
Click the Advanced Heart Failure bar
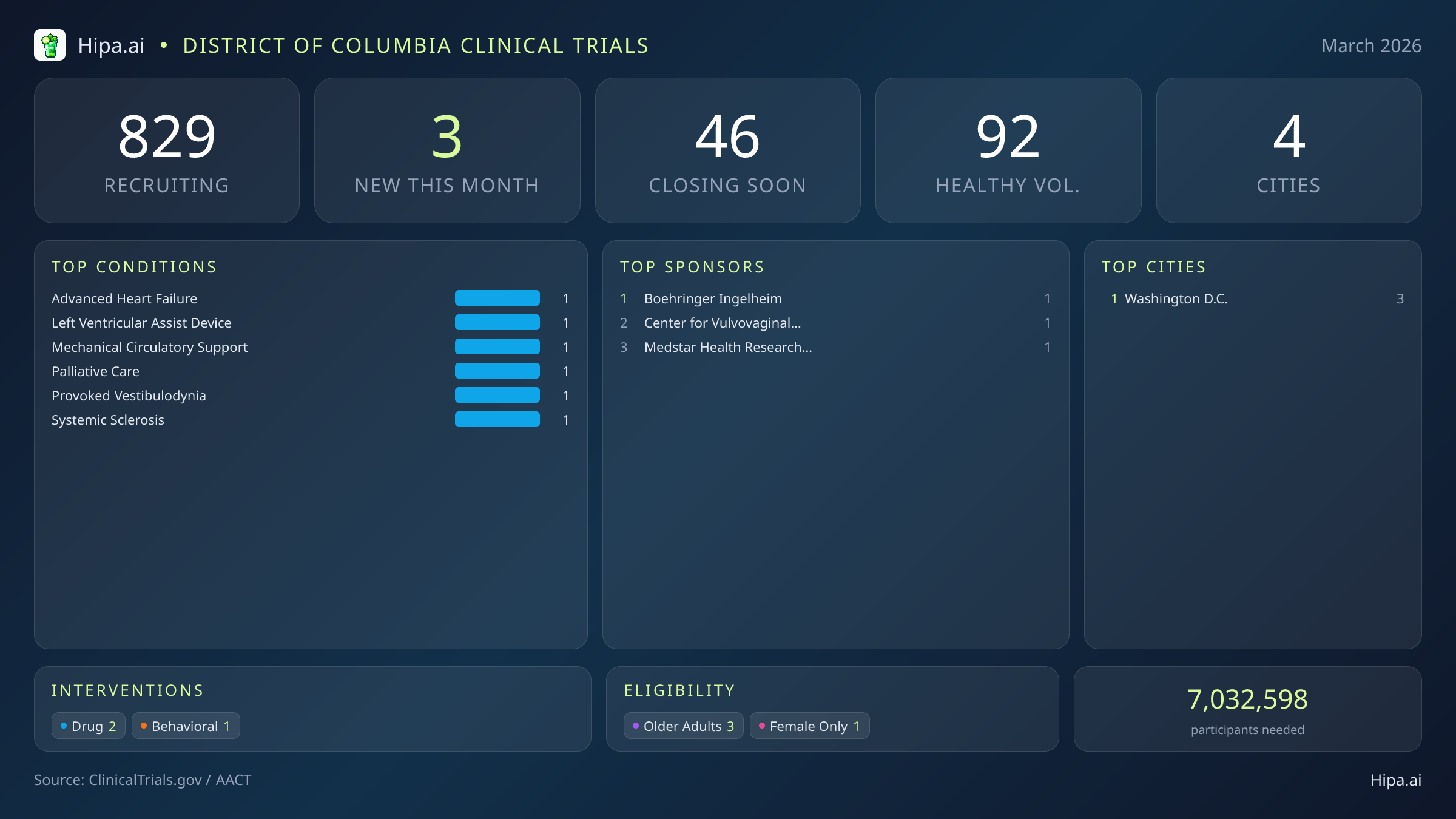point(497,298)
